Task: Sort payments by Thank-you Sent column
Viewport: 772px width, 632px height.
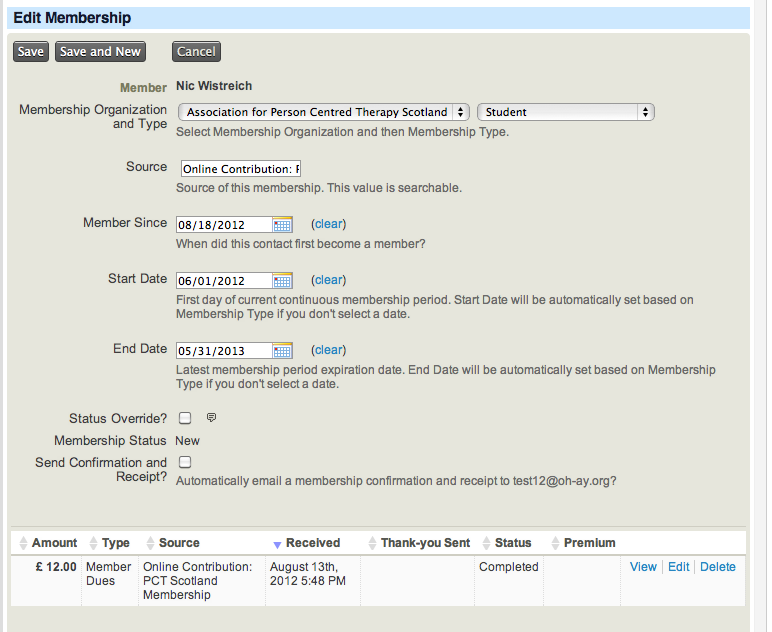Action: coord(424,543)
